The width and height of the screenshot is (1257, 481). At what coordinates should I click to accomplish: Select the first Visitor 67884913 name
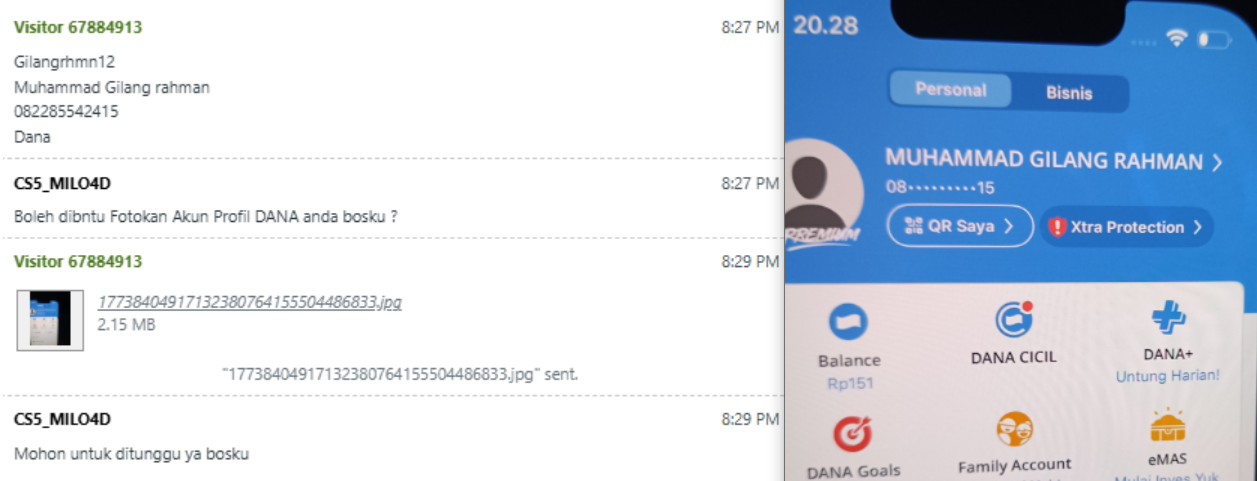coord(78,27)
